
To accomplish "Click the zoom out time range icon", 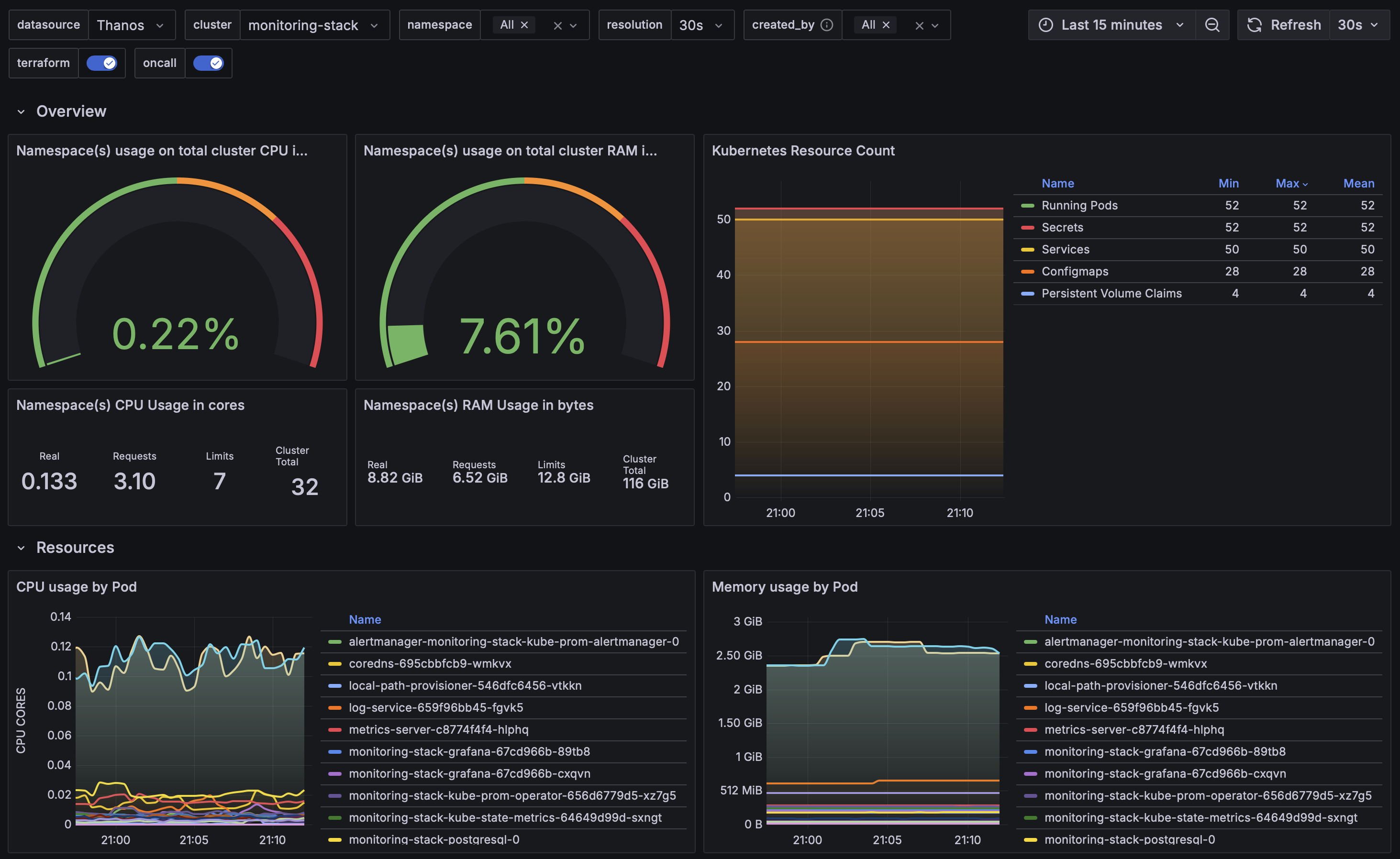I will 1211,25.
